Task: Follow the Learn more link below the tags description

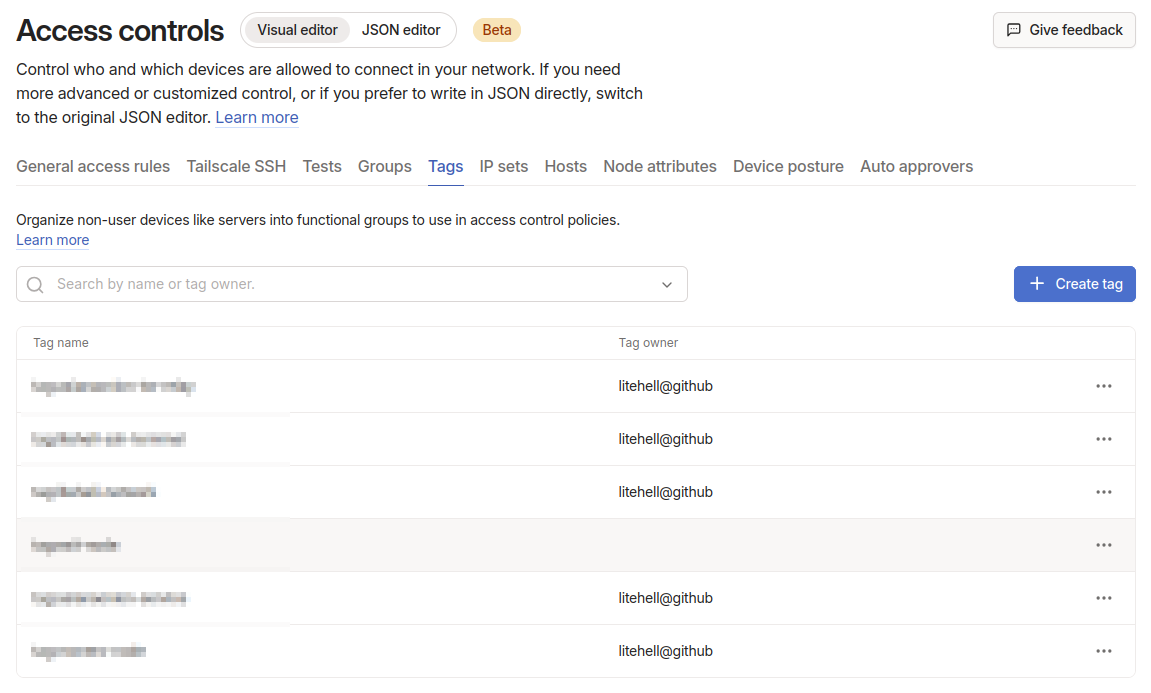Action: (53, 240)
